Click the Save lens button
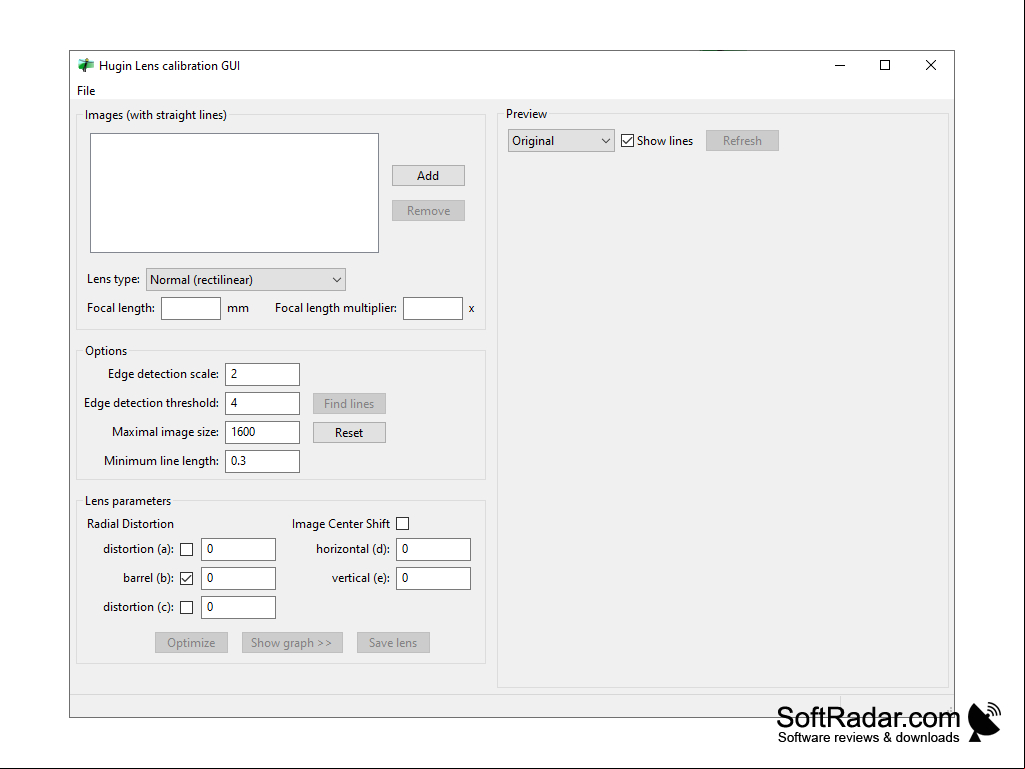 [x=393, y=643]
